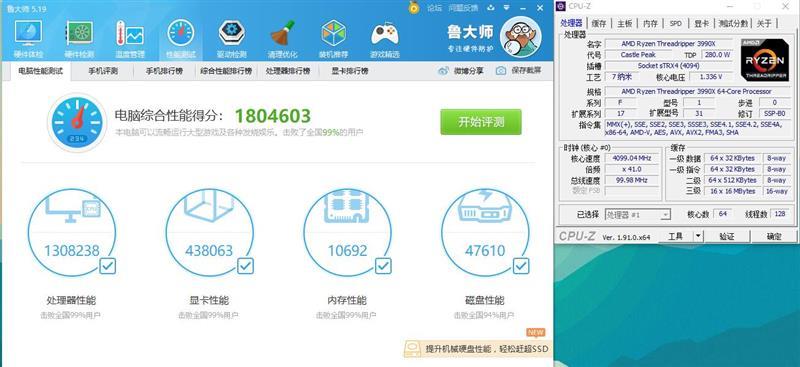Viewport: 800px width, 367px height.
Task: Expand the 工具 dropdown arrow in CPU-Z
Action: coord(698,236)
